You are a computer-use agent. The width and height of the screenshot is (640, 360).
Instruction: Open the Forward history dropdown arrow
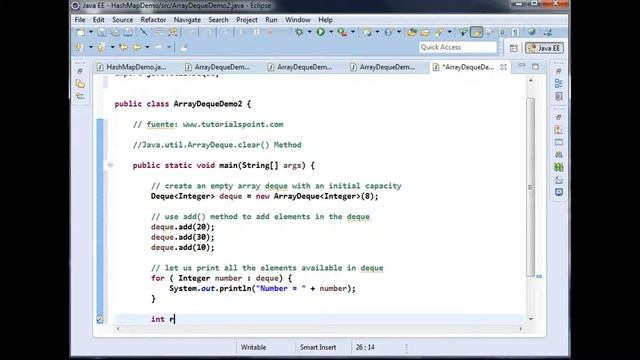pyautogui.click(x=169, y=48)
